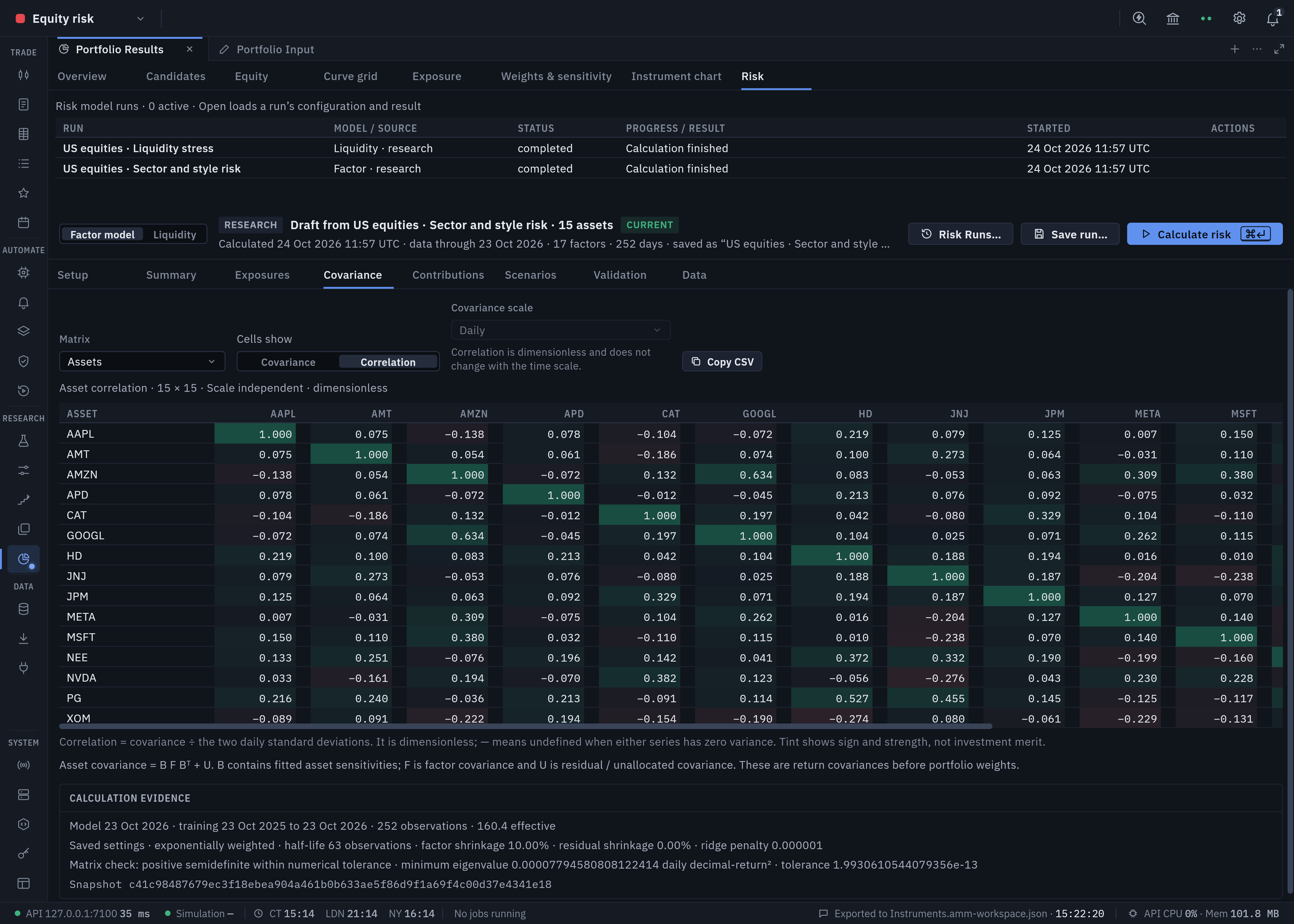The width and height of the screenshot is (1294, 924).
Task: Open the candlestick trade icon in sidebar
Action: (x=23, y=75)
